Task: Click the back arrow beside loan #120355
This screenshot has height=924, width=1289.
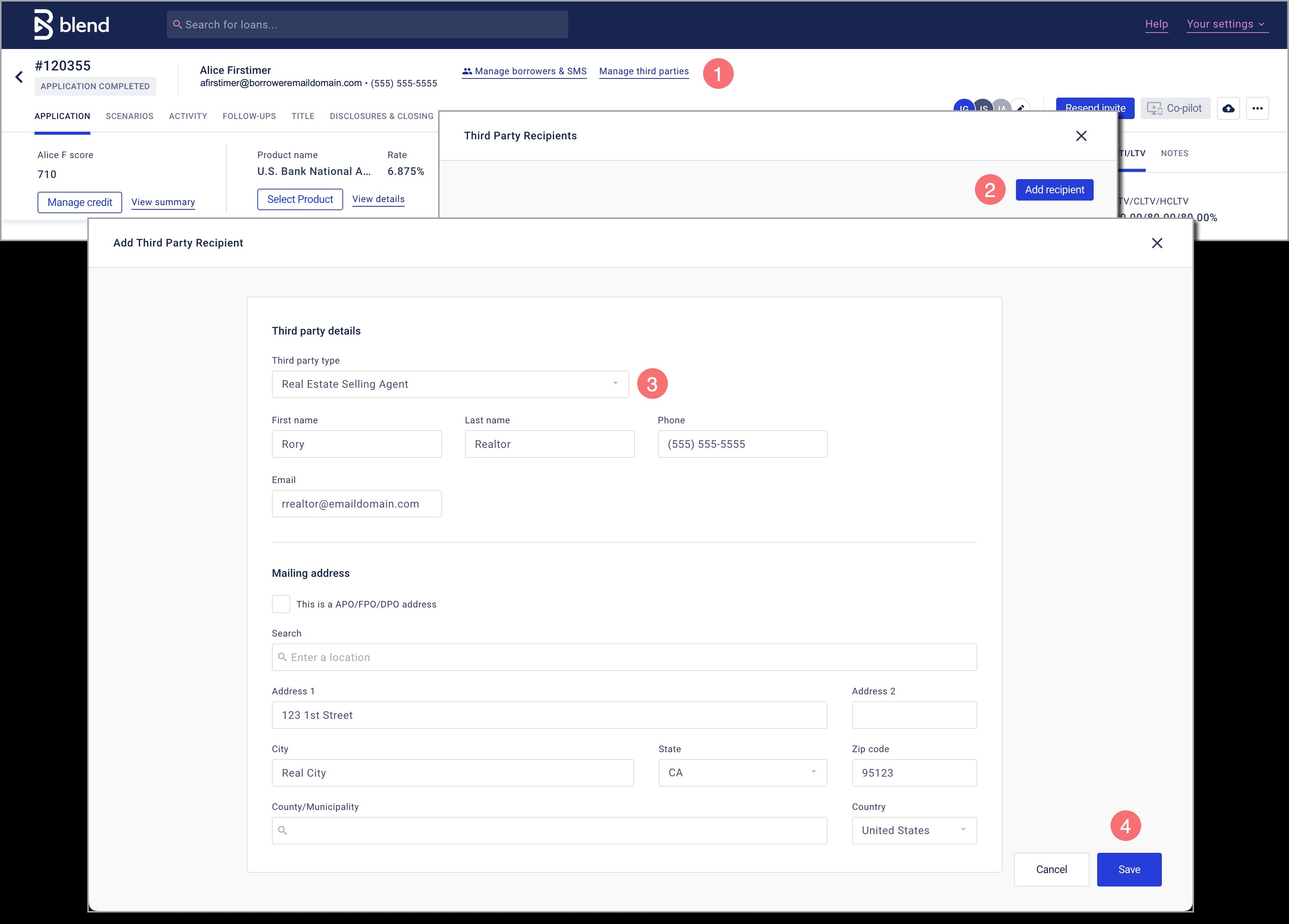Action: point(19,77)
